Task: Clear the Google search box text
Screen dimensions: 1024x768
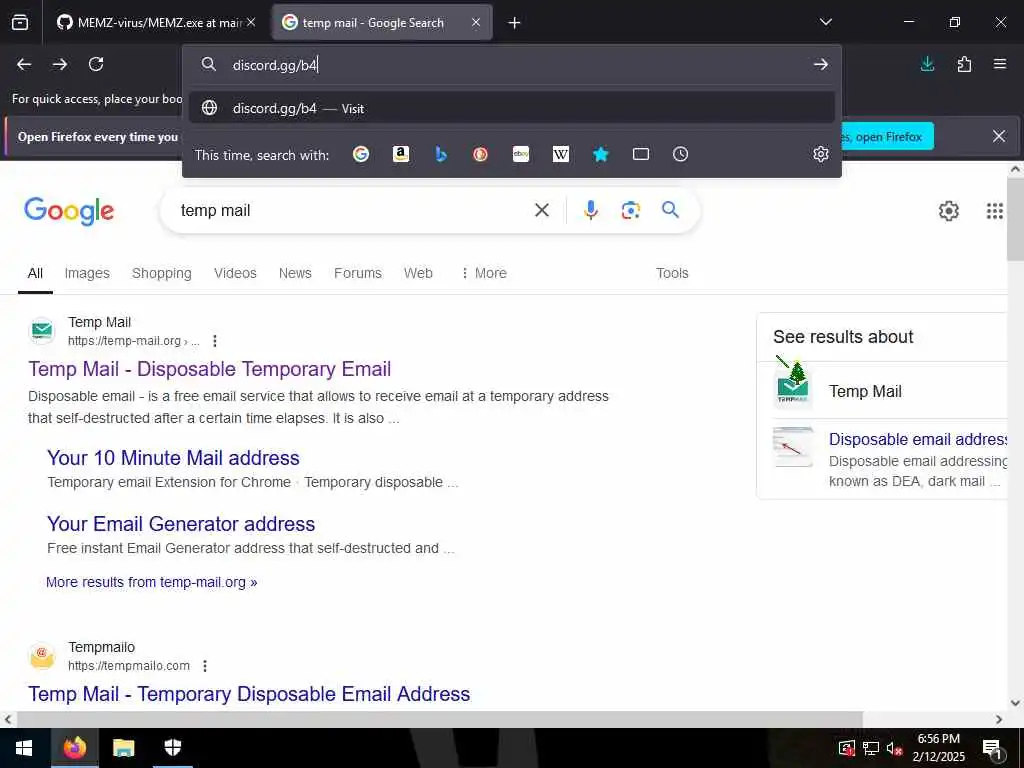Action: coord(542,210)
